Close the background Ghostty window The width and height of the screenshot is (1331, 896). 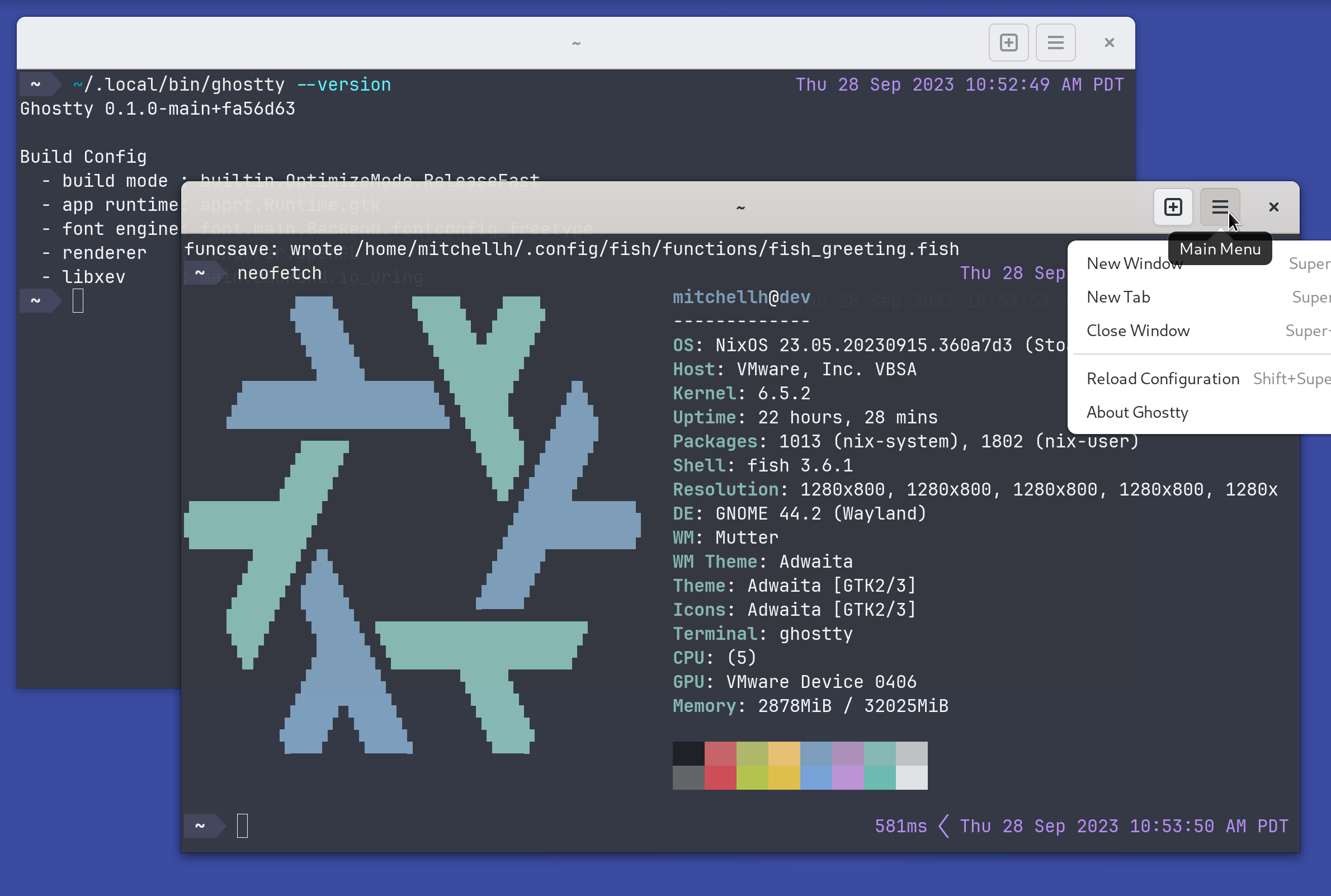[x=1109, y=43]
